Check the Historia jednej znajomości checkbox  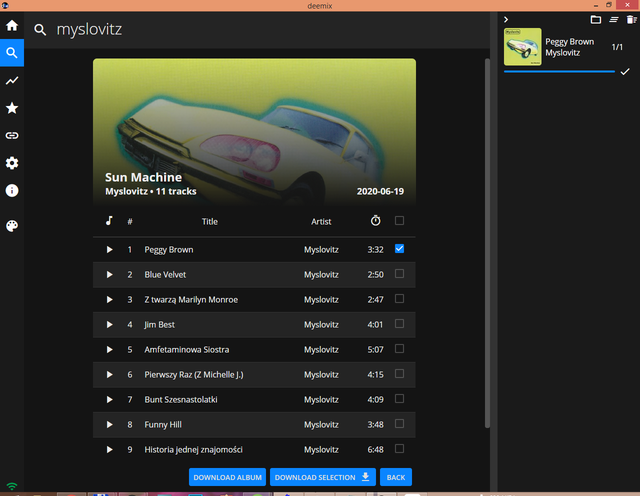coord(399,449)
